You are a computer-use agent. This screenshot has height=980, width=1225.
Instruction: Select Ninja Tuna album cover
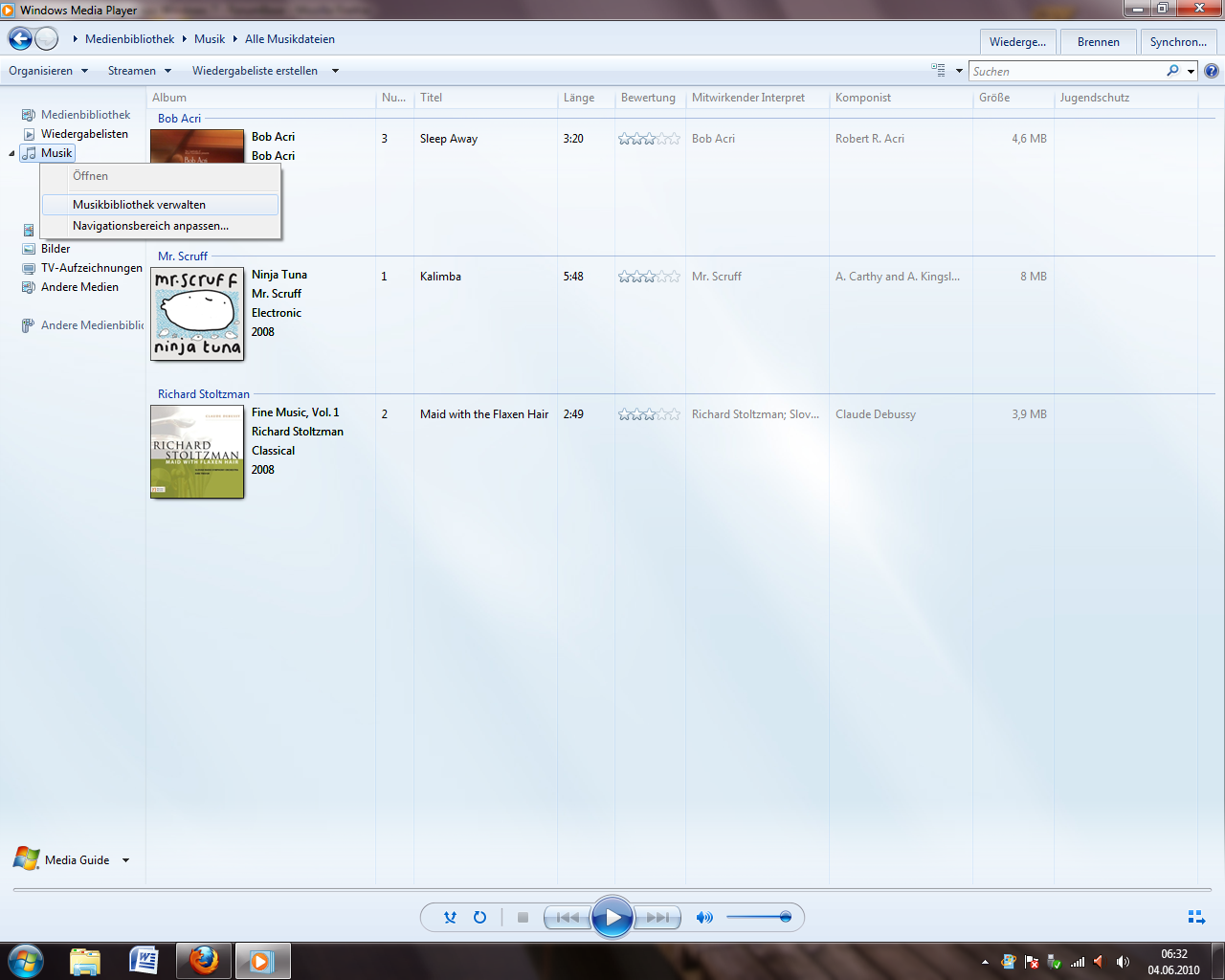point(197,314)
